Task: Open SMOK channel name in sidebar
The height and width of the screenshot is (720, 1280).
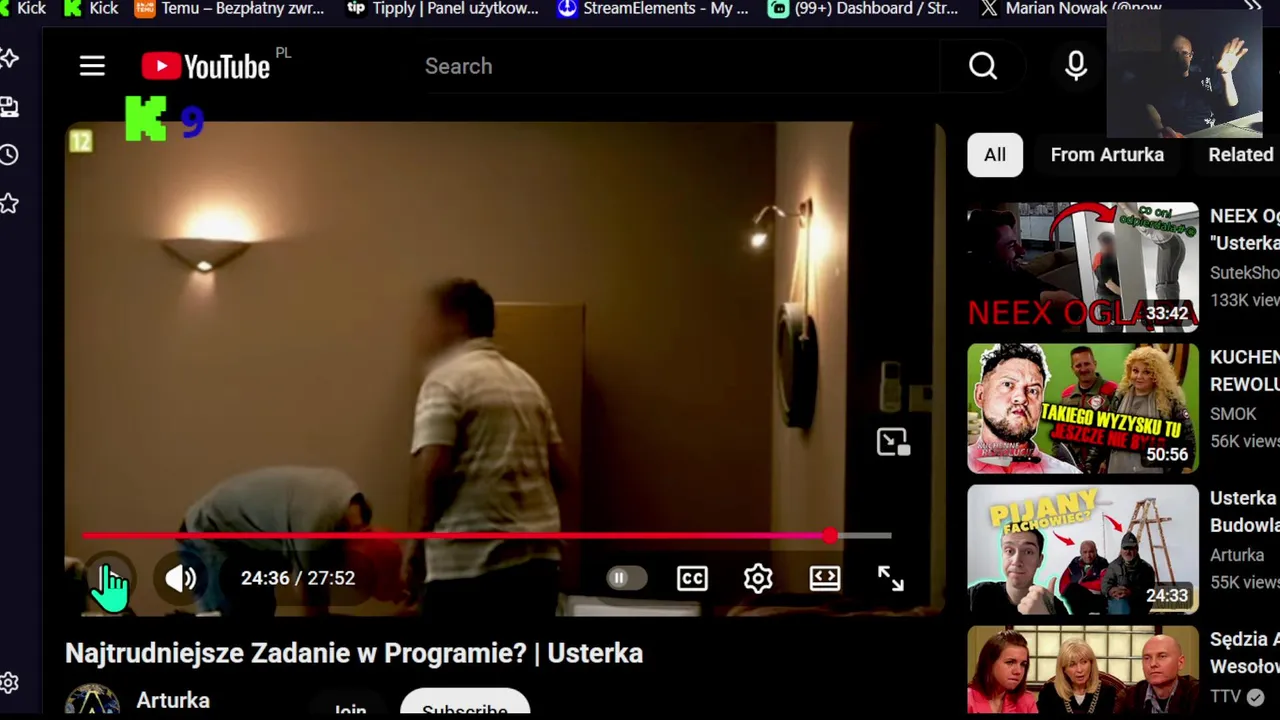Action: (1233, 413)
